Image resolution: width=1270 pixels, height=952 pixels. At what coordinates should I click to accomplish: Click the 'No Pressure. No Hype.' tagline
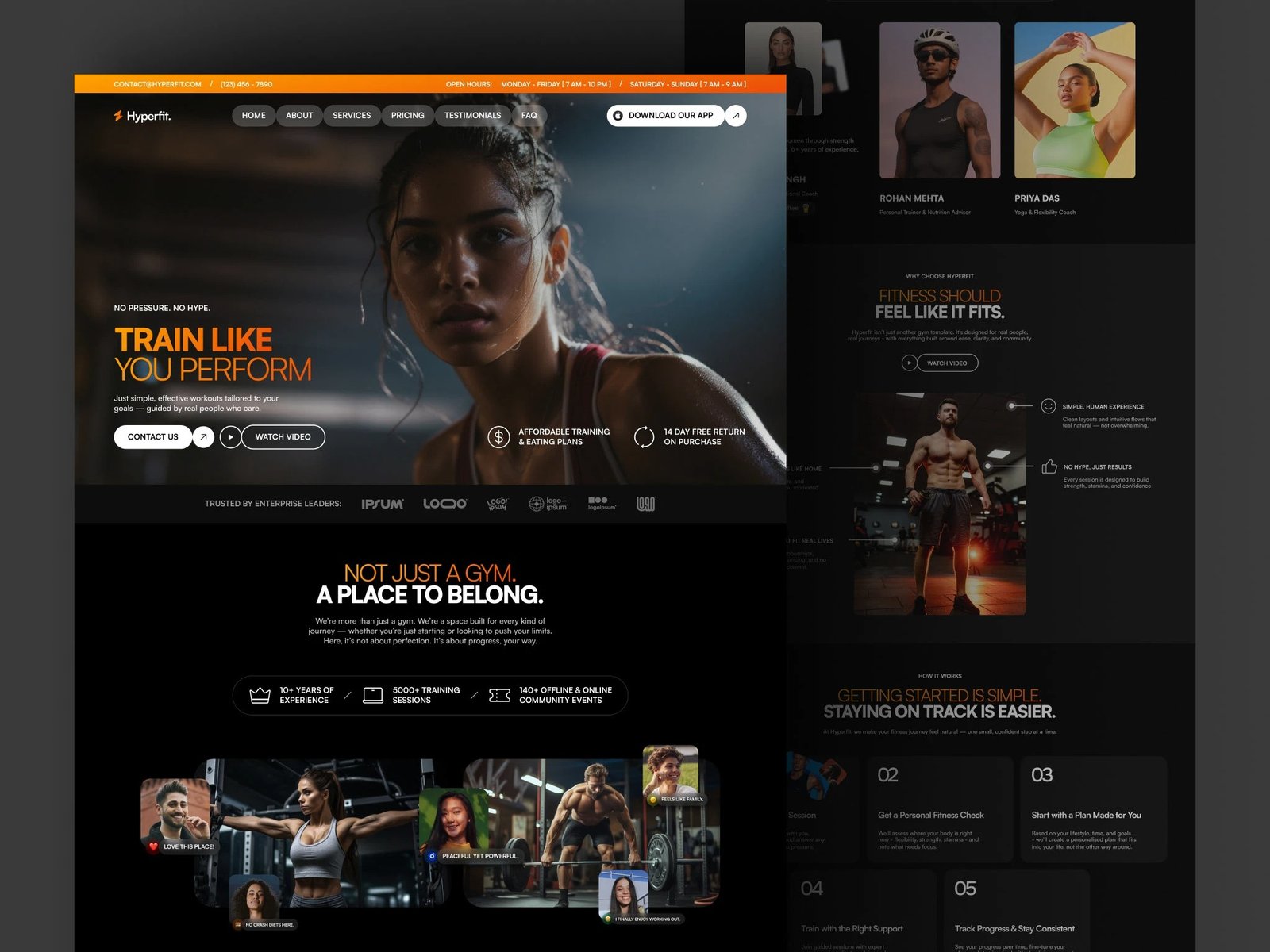162,308
